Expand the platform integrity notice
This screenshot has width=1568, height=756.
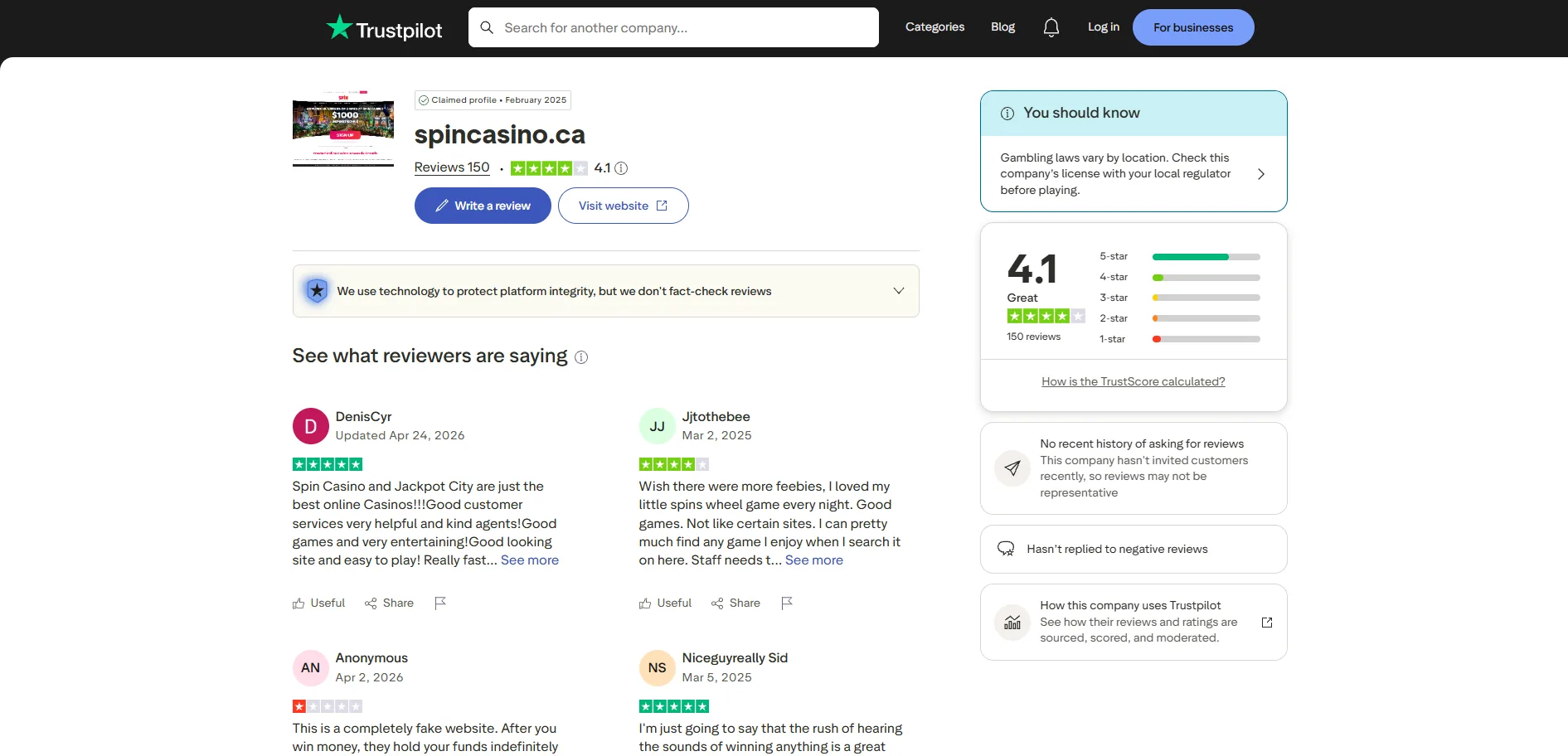point(899,291)
